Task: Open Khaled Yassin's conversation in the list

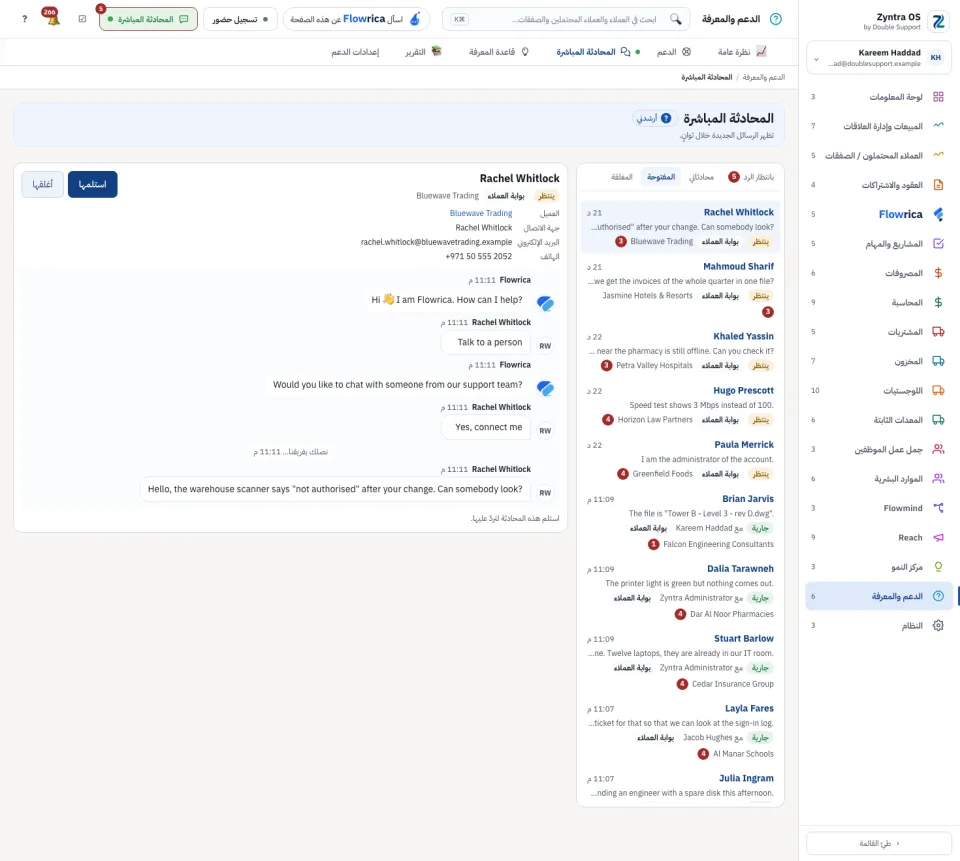Action: pos(680,351)
